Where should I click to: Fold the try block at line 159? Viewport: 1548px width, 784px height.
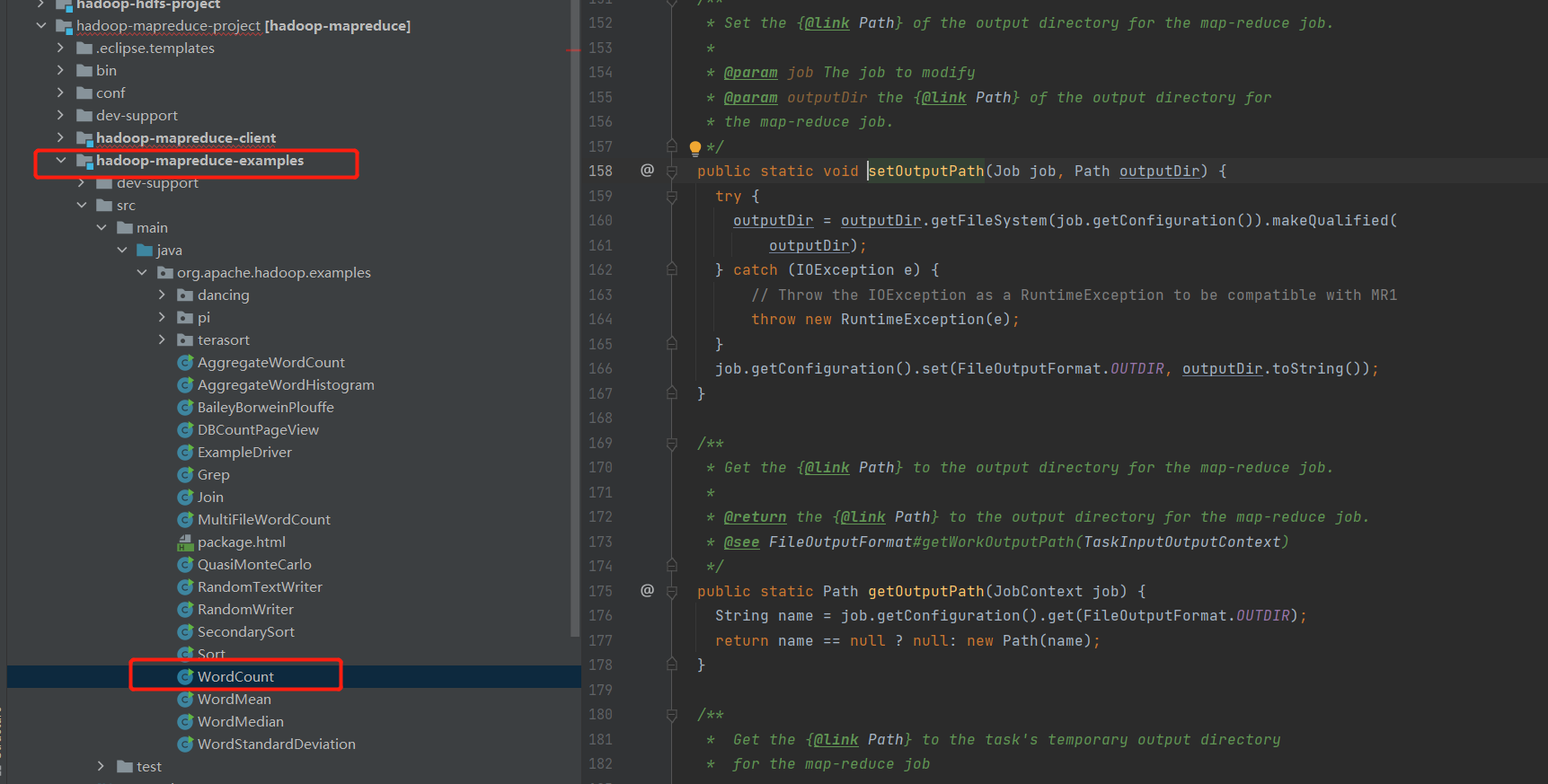[x=672, y=196]
